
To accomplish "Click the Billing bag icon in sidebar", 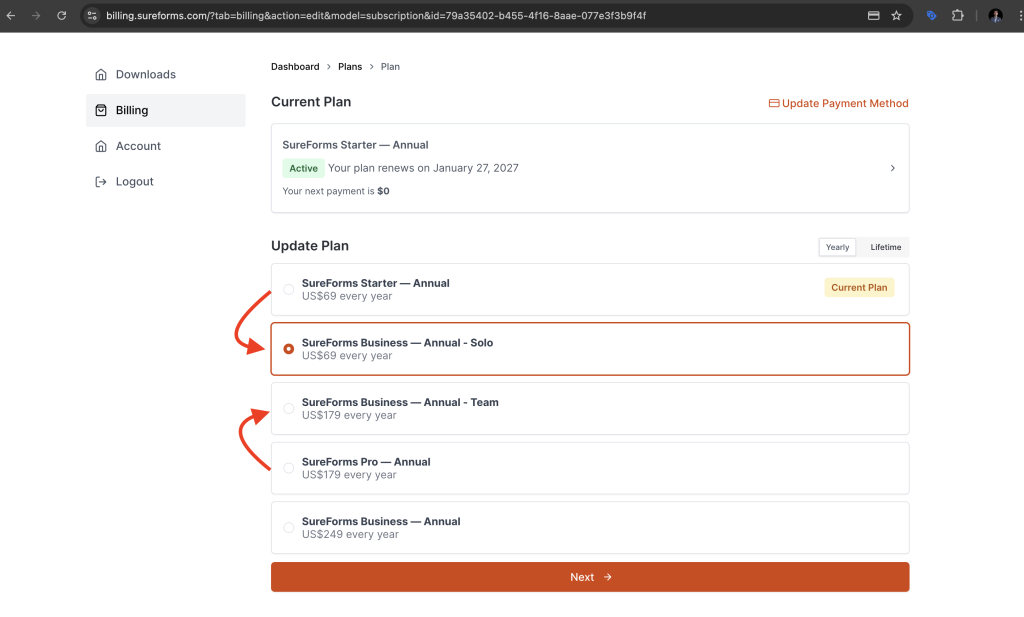I will pos(101,111).
